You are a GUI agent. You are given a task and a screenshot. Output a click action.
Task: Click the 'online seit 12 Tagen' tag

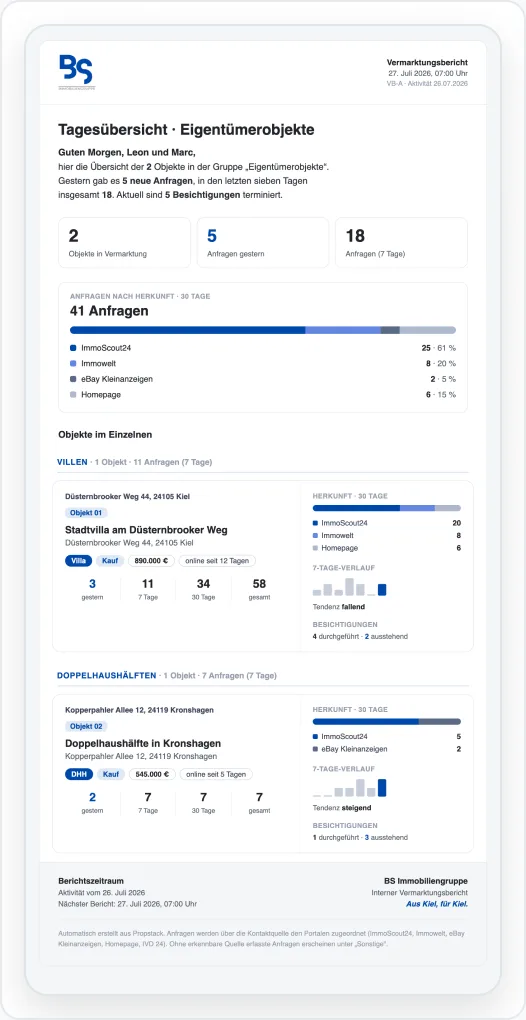click(x=218, y=561)
